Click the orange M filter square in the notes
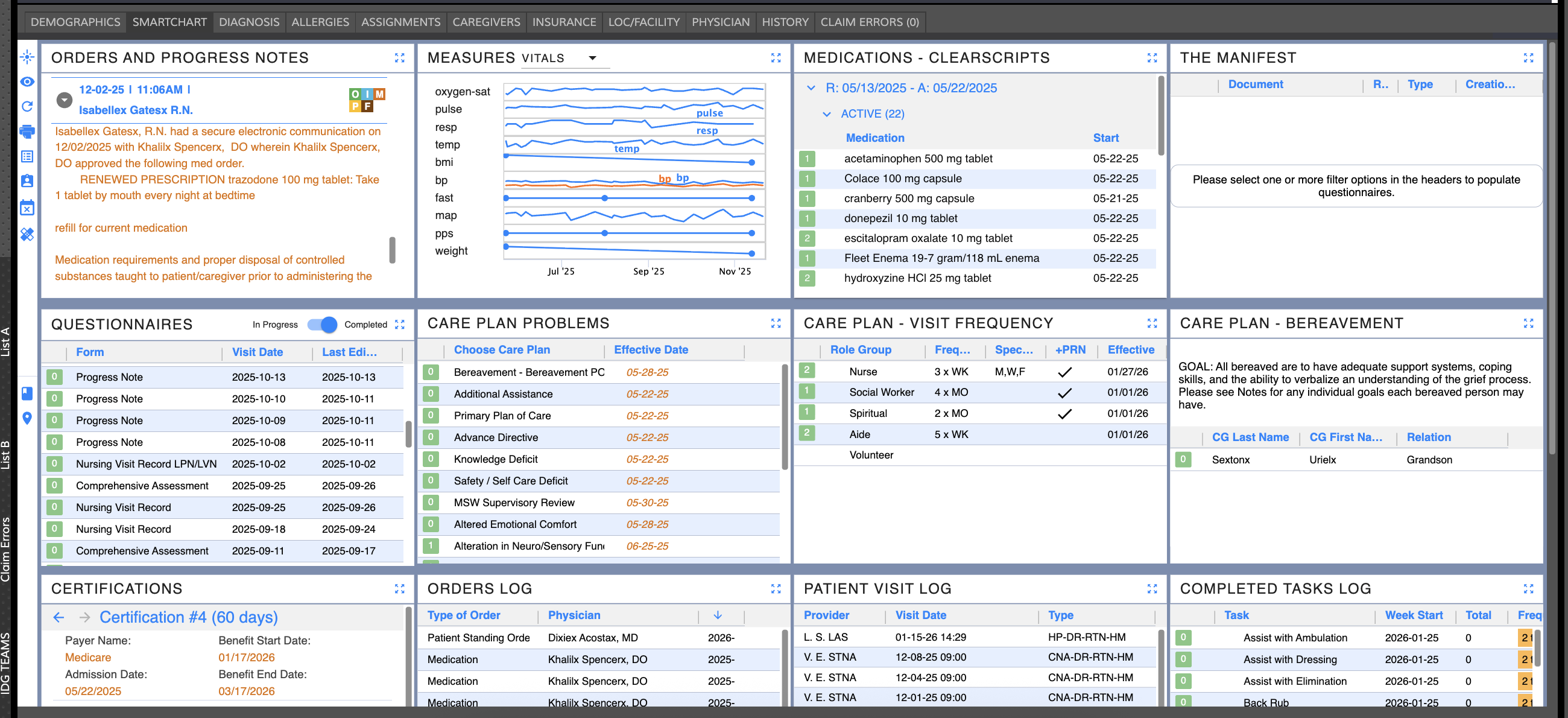1568x718 pixels. click(379, 94)
